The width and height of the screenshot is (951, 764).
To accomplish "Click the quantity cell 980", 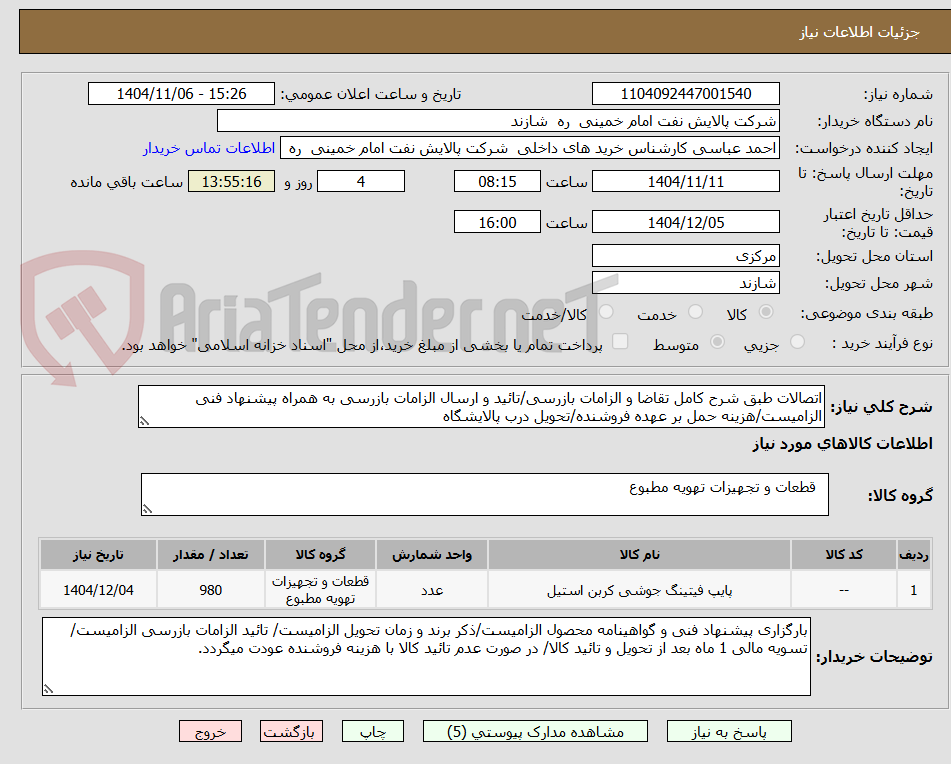I will pyautogui.click(x=210, y=590).
